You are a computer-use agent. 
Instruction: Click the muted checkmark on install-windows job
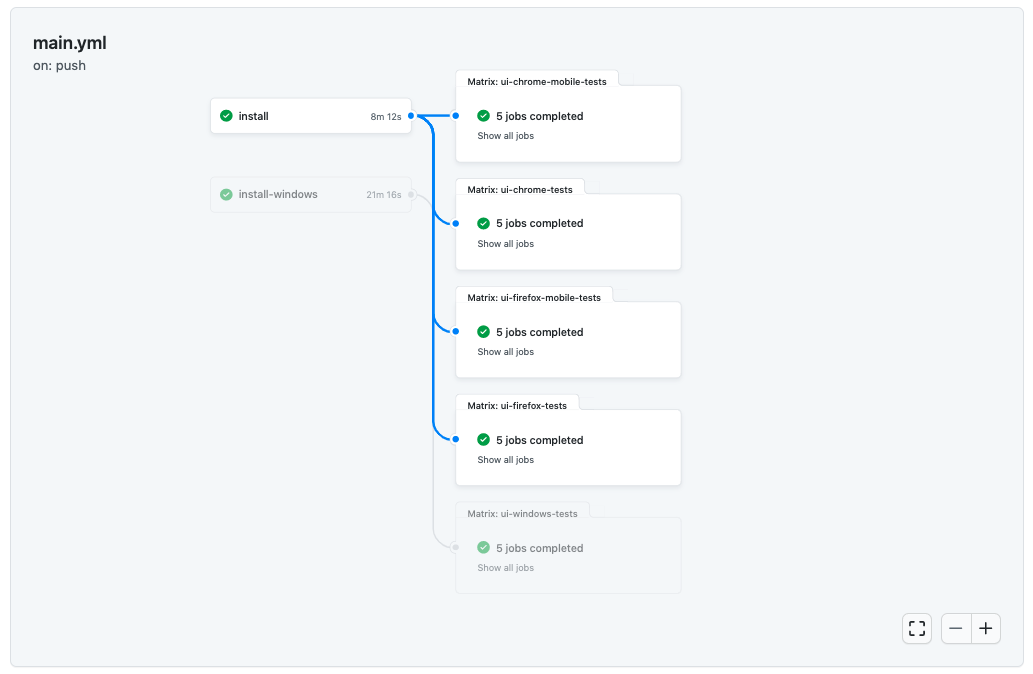225,194
